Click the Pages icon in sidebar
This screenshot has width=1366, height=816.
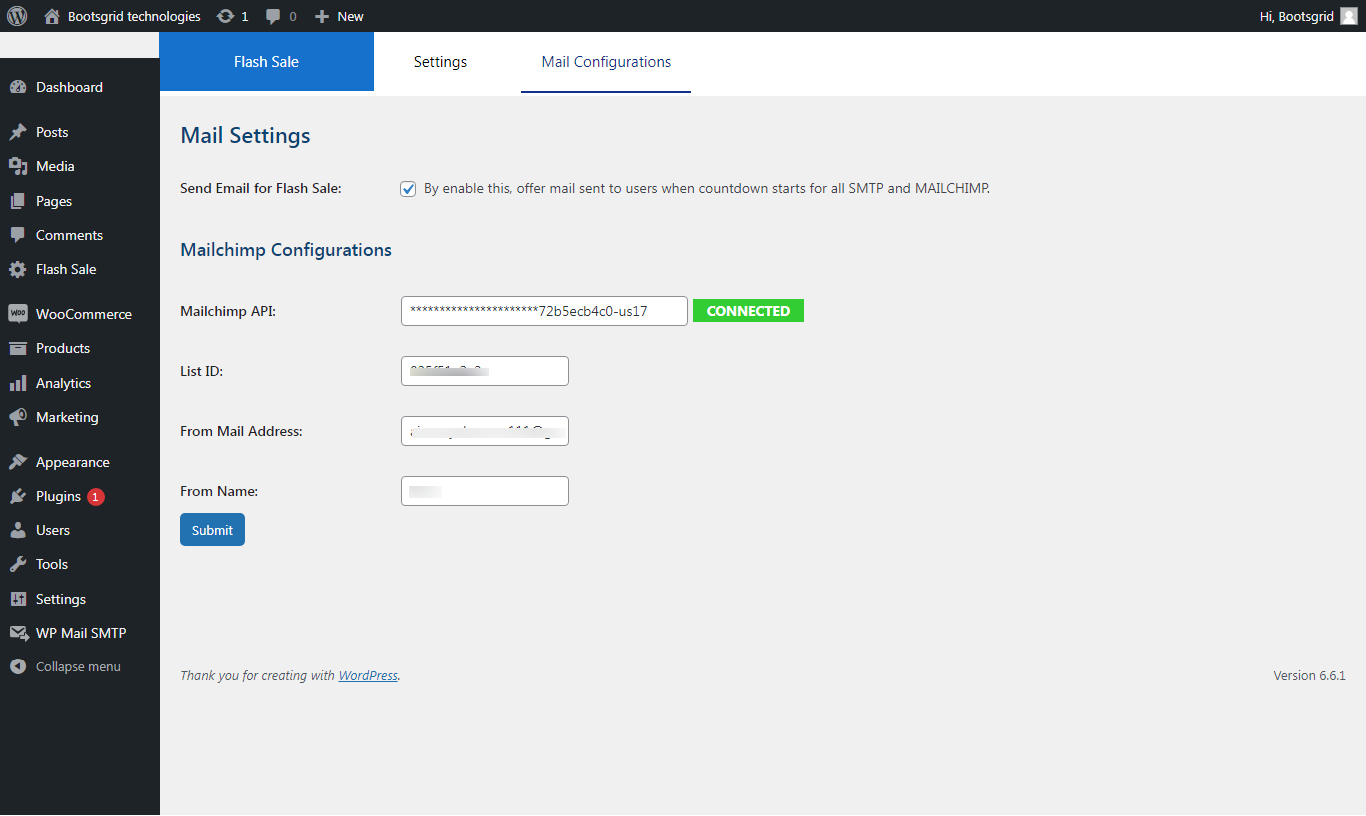[x=17, y=201]
